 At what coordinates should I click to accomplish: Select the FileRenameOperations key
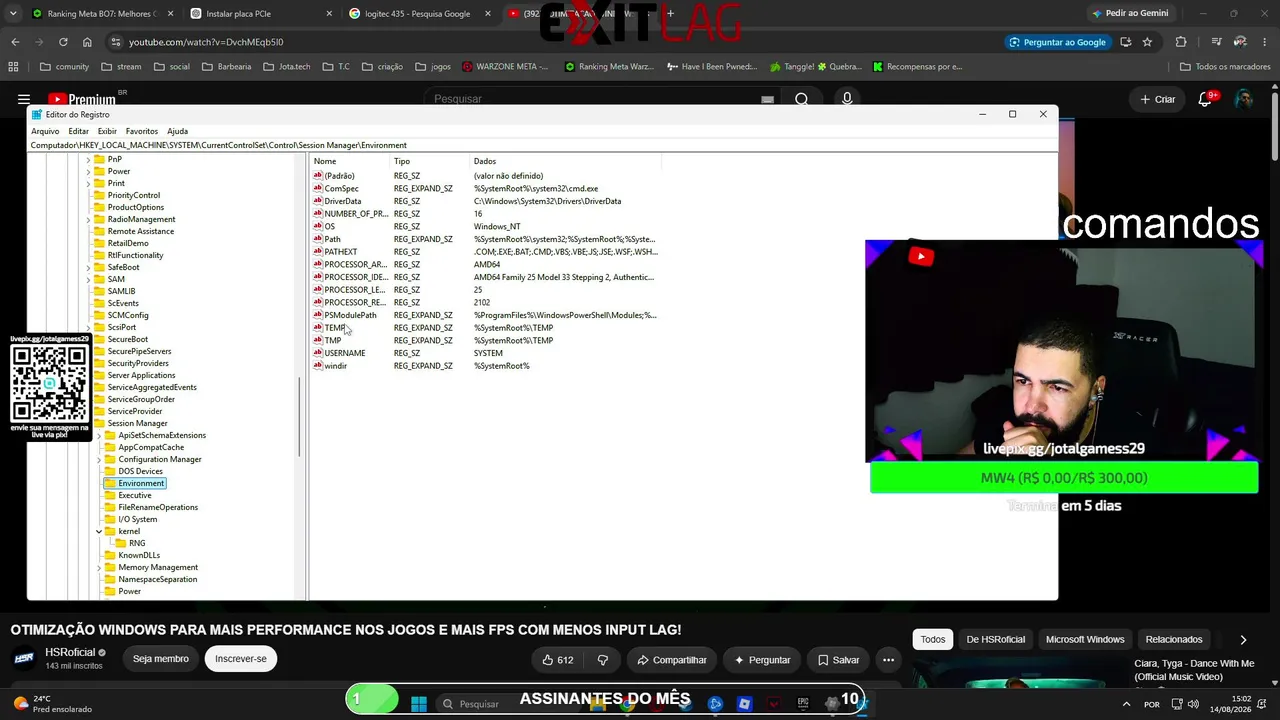[x=158, y=507]
